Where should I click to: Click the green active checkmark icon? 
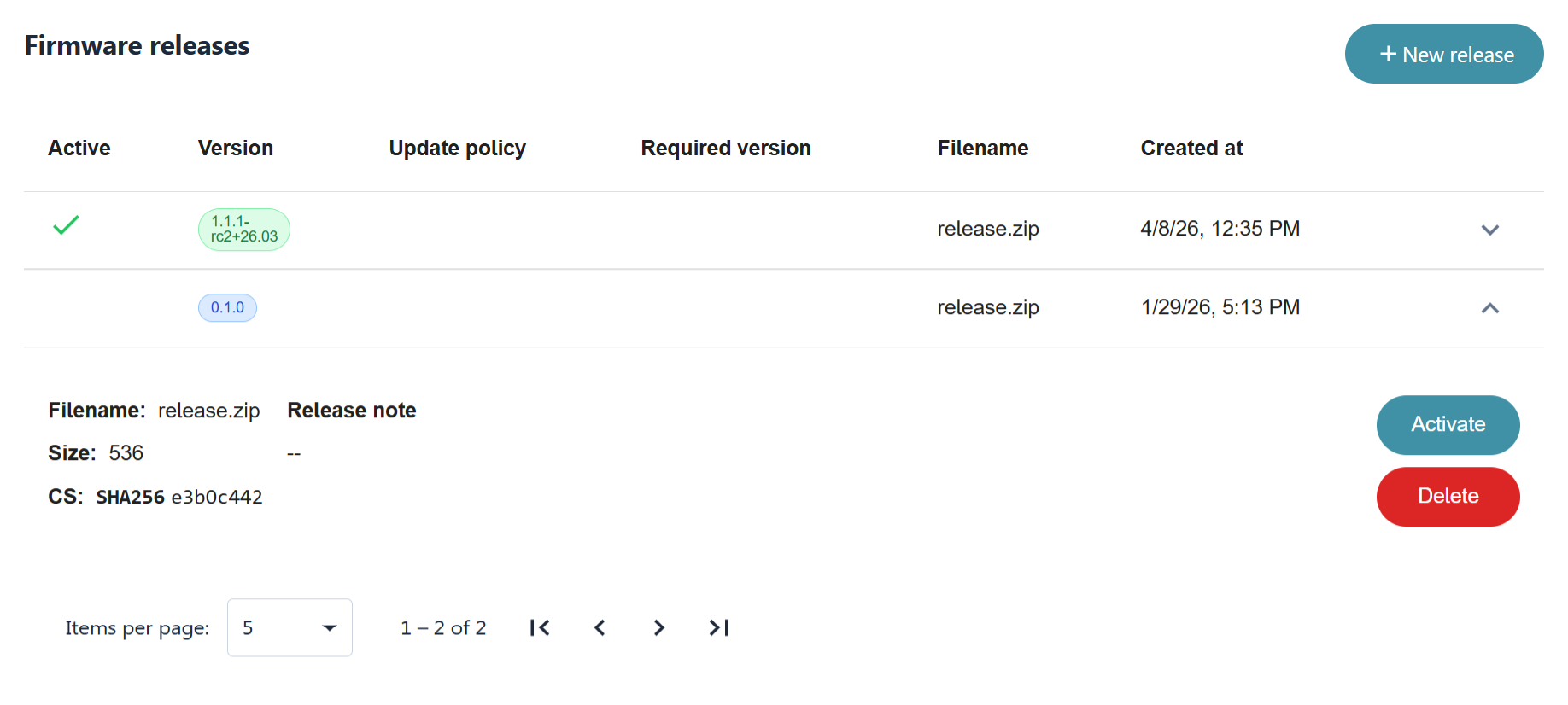click(x=66, y=225)
